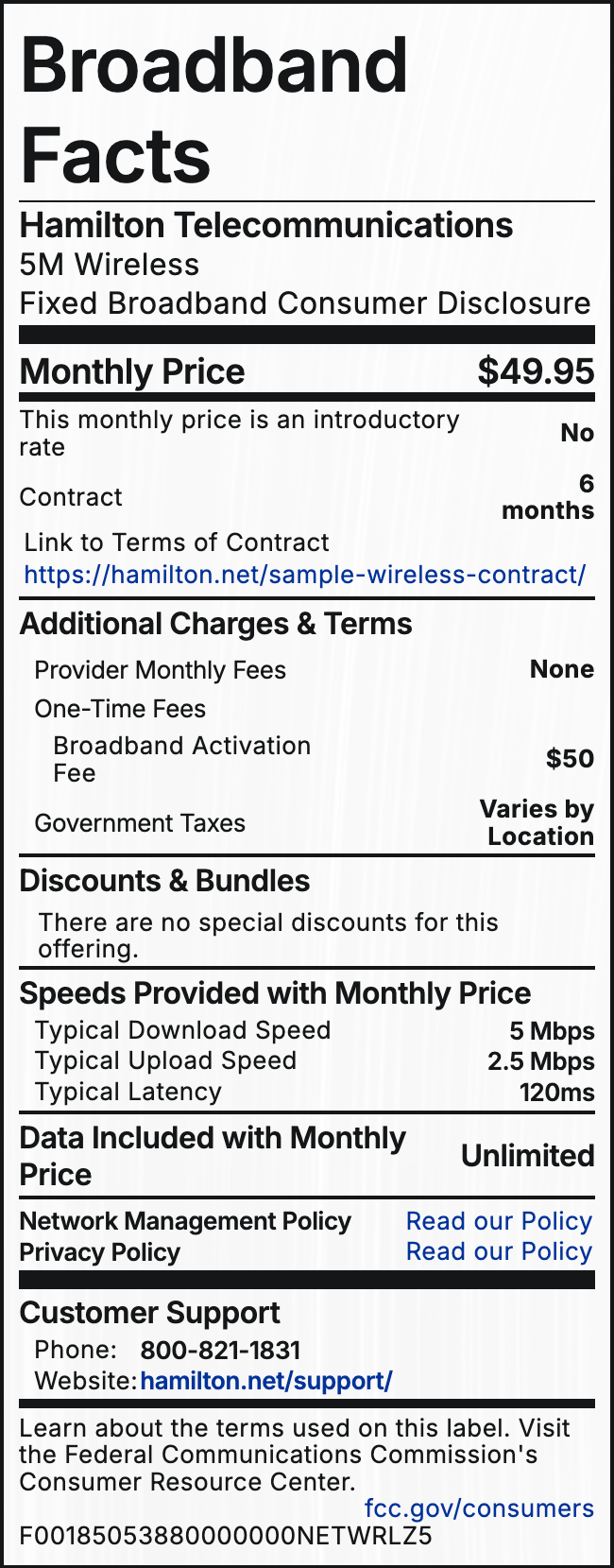614x1568 pixels.
Task: Click the $50 activation fee amount
Action: pyautogui.click(x=570, y=759)
